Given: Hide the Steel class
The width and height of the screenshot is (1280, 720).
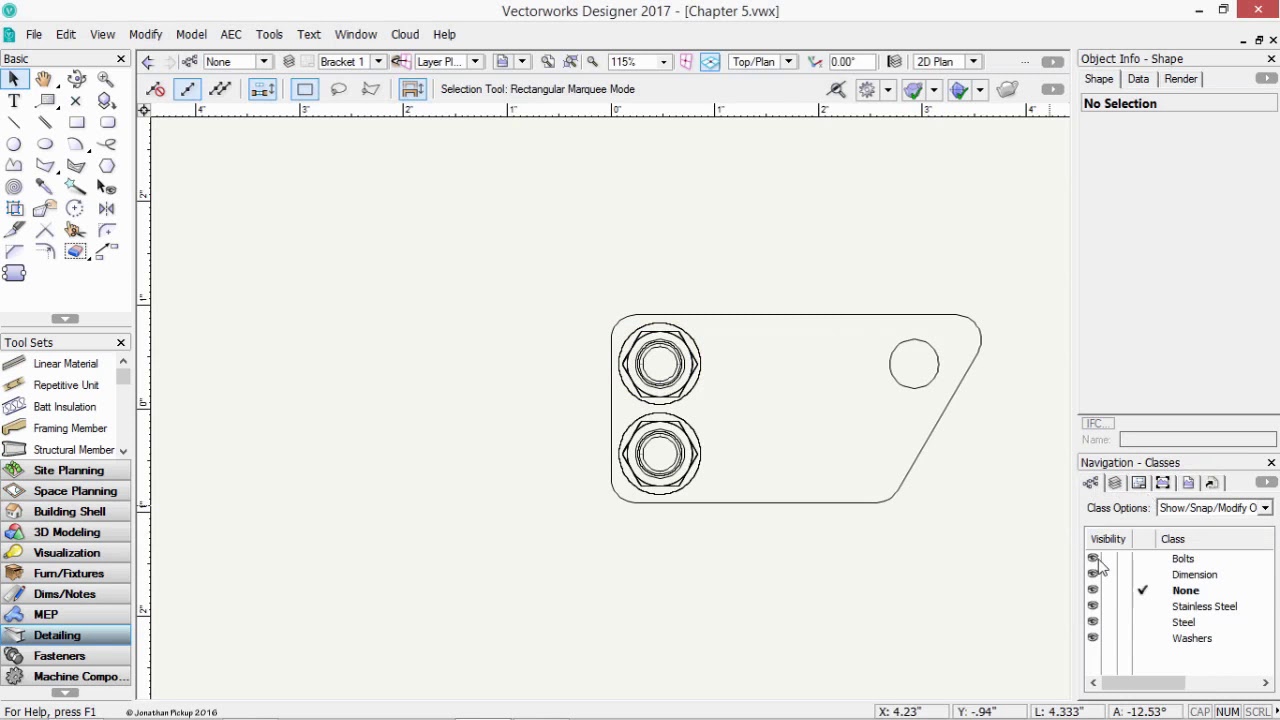Looking at the screenshot, I should [1093, 622].
